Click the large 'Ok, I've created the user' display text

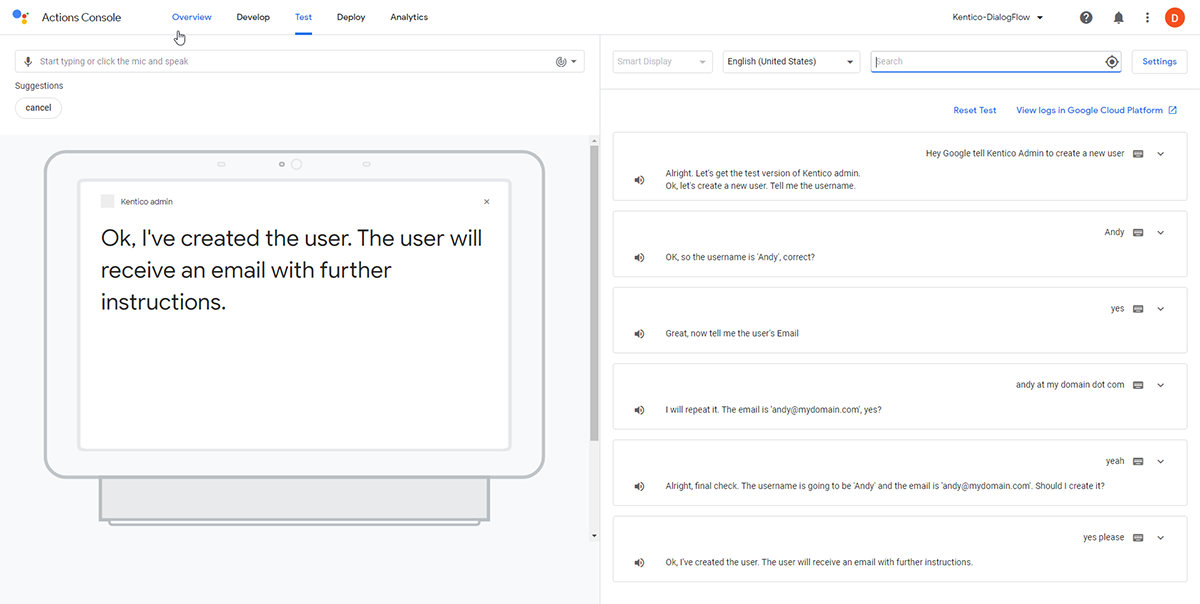292,270
